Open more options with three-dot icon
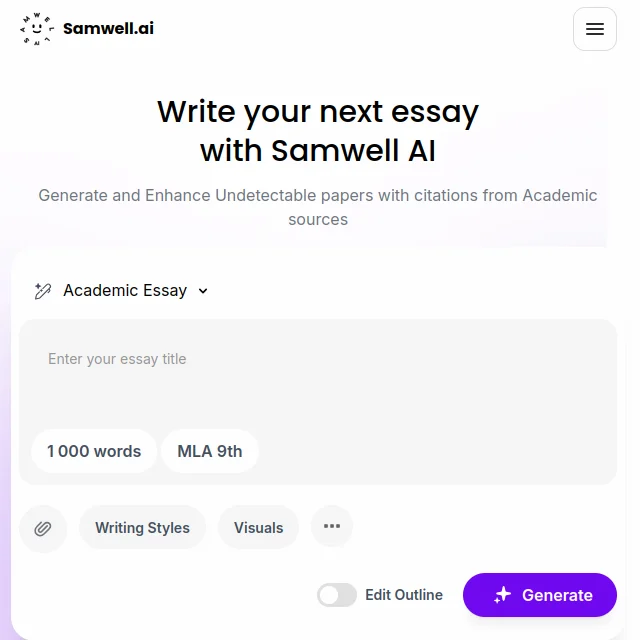The image size is (640, 640). (332, 526)
